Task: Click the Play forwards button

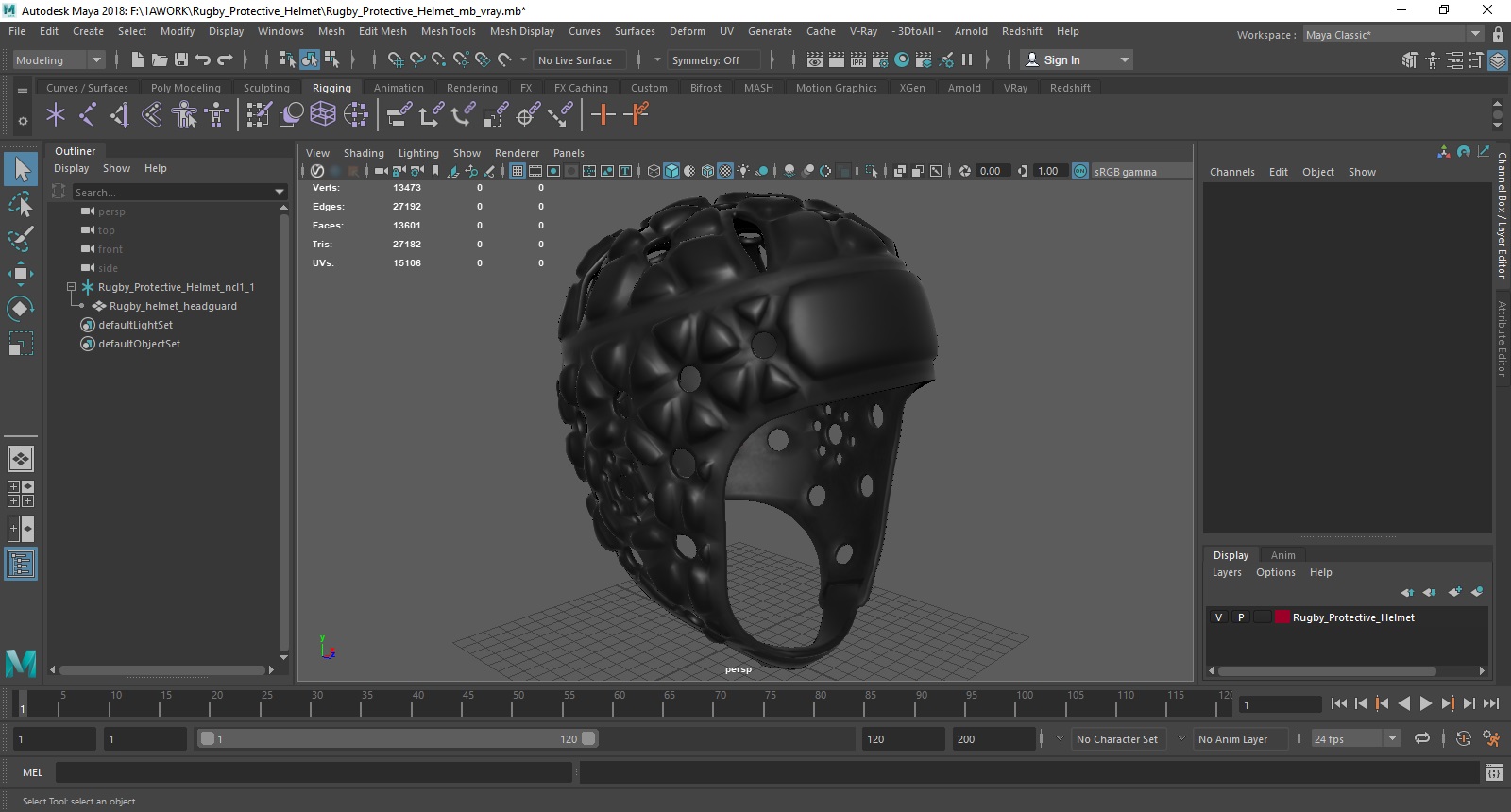Action: (x=1426, y=703)
